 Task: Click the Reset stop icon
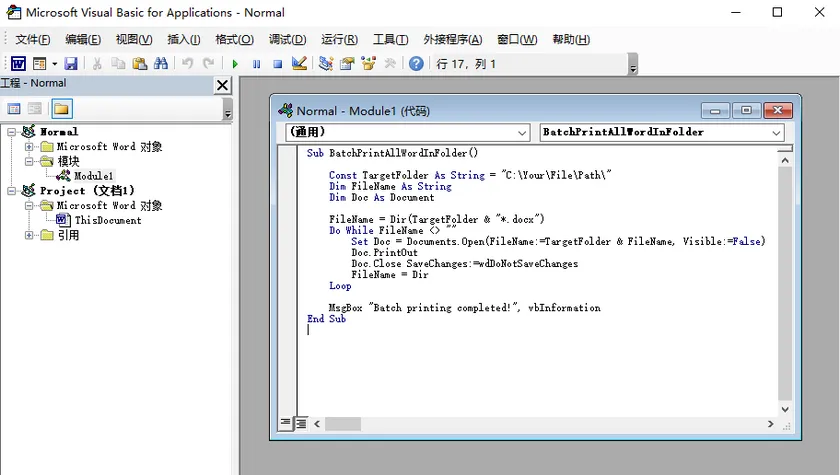coord(278,64)
